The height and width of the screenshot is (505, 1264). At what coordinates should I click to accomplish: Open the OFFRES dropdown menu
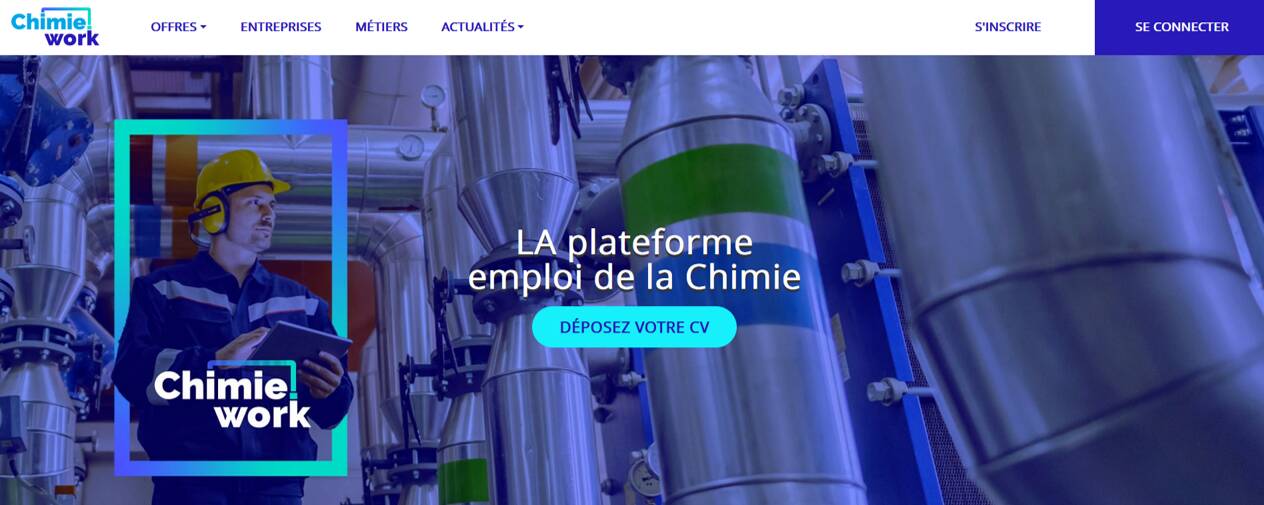pos(178,27)
